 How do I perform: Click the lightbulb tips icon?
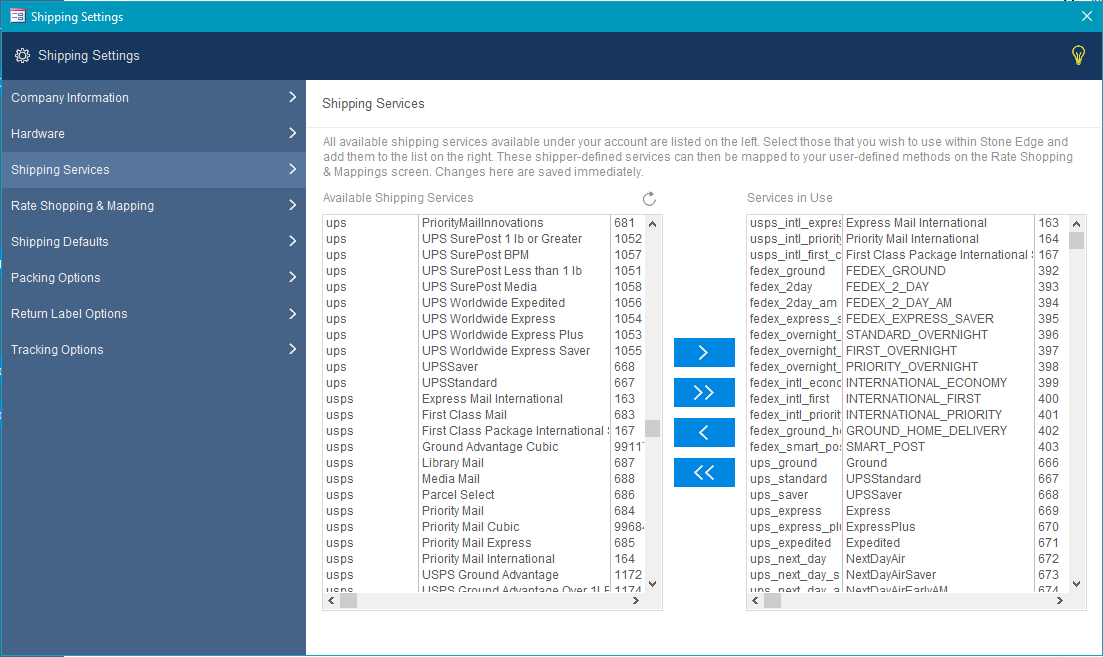1078,55
